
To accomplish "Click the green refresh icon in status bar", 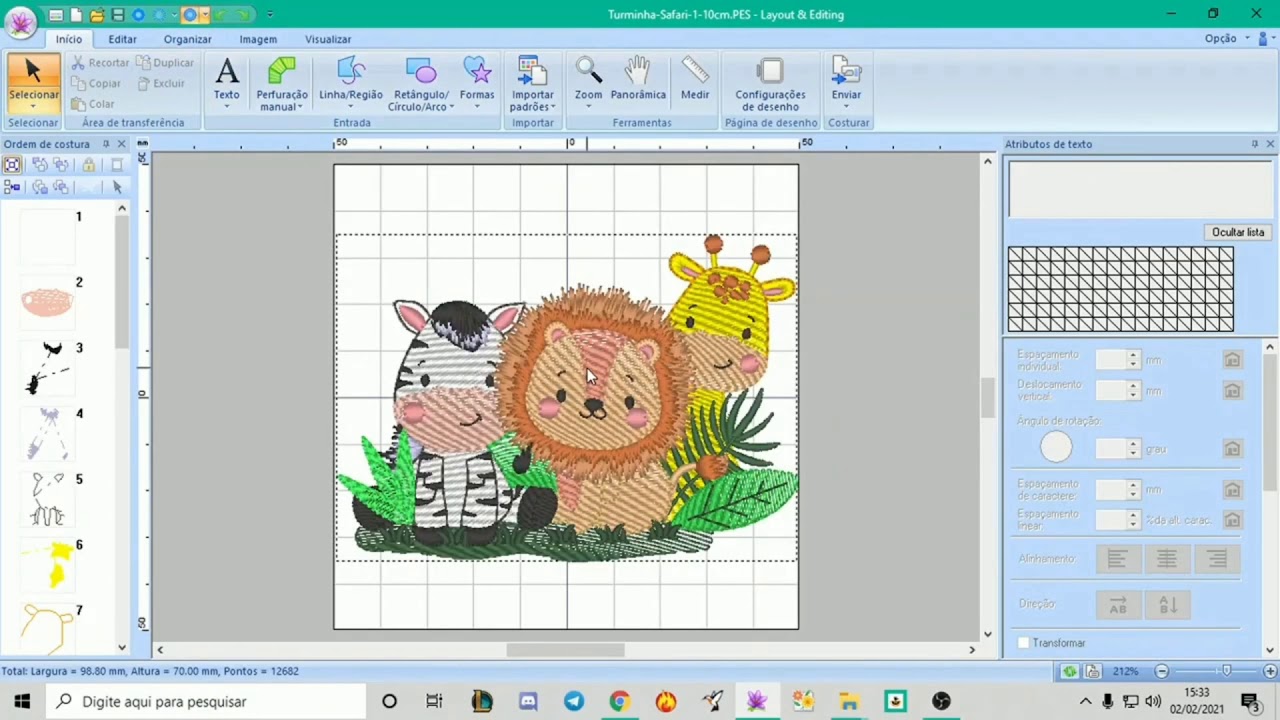I will [1070, 671].
